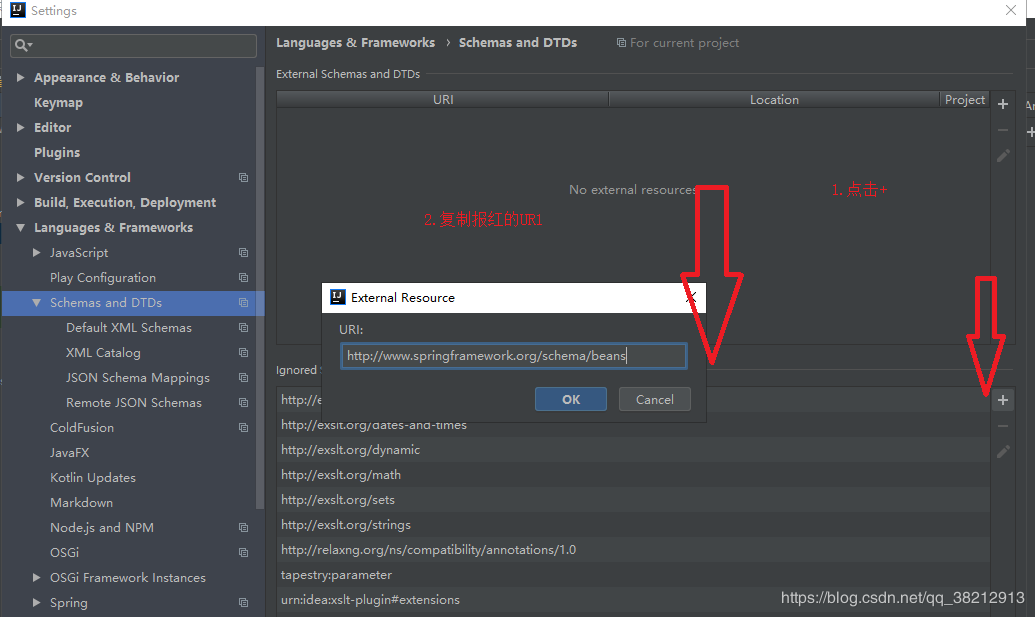Click project-level icon next to JavaScript
Screen dimensions: 1035x617
click(244, 253)
